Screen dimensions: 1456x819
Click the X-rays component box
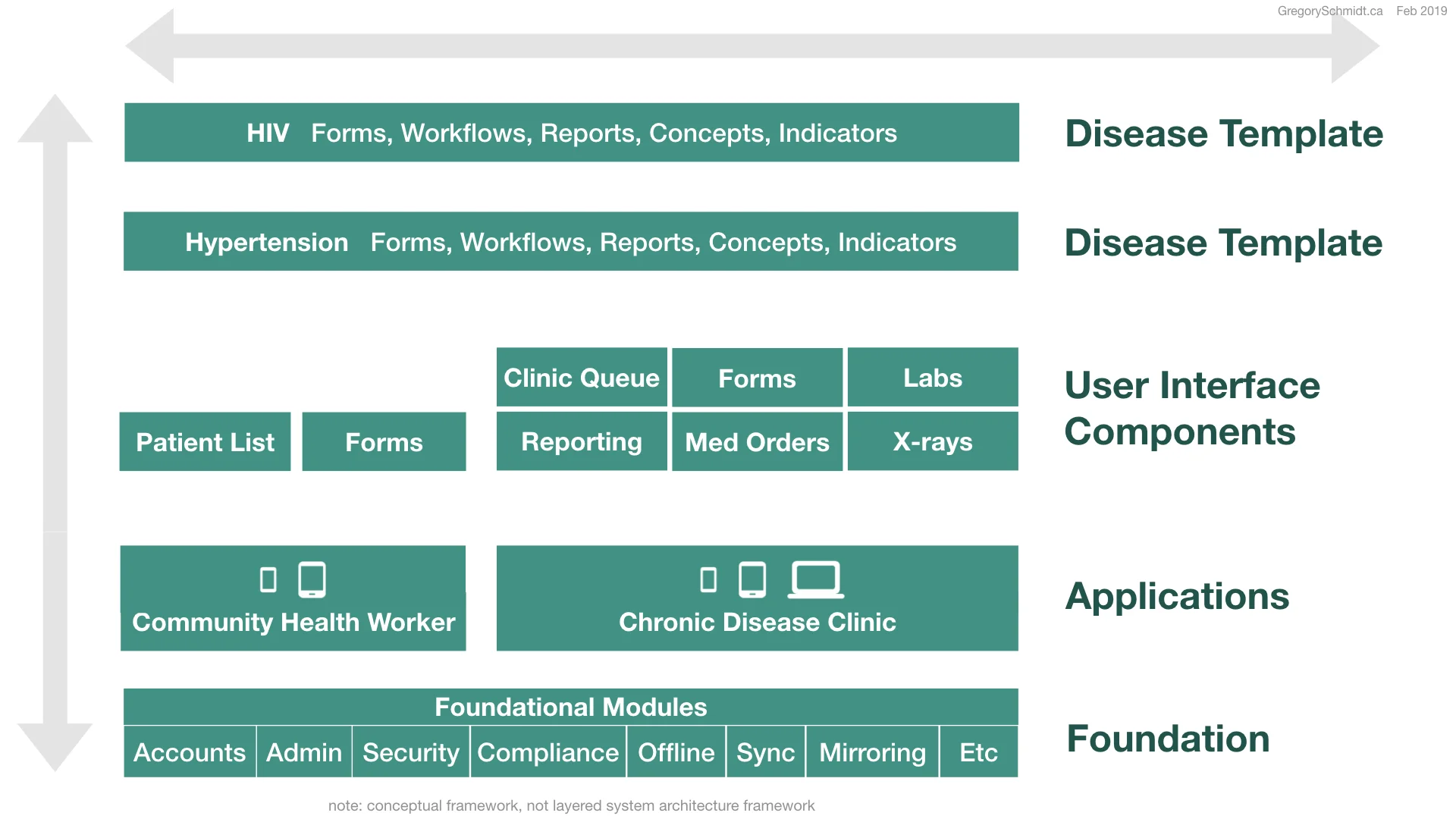pos(933,442)
